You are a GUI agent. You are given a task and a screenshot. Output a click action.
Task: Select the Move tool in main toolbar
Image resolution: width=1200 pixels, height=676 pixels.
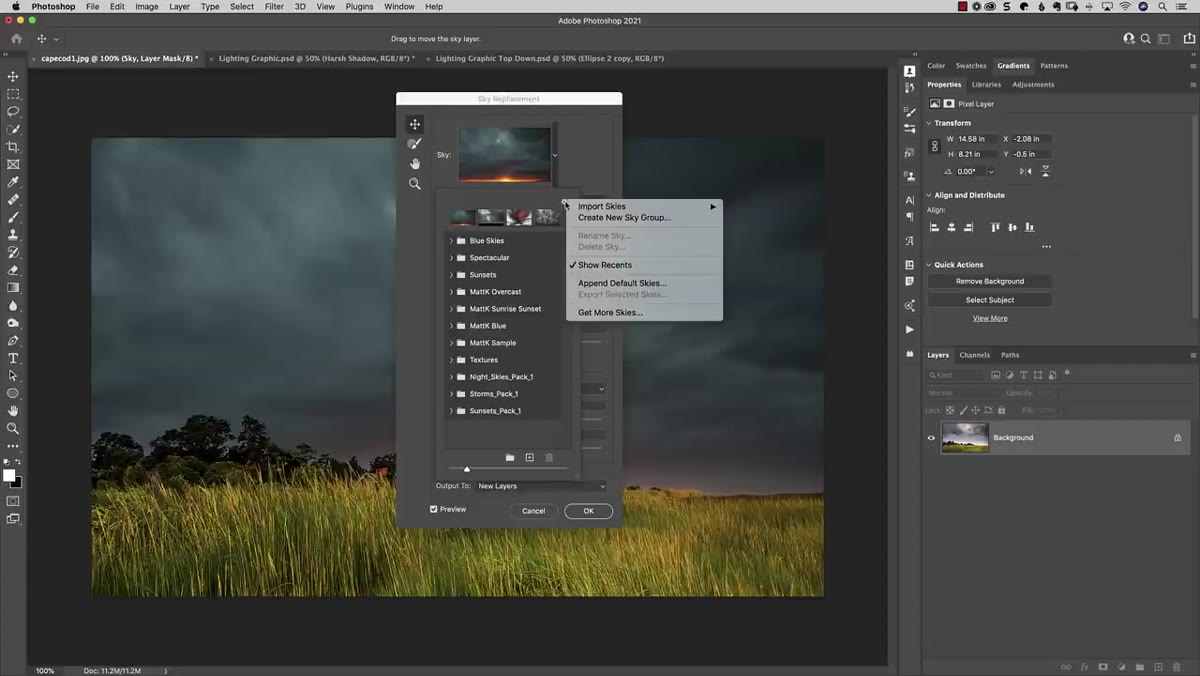point(13,76)
